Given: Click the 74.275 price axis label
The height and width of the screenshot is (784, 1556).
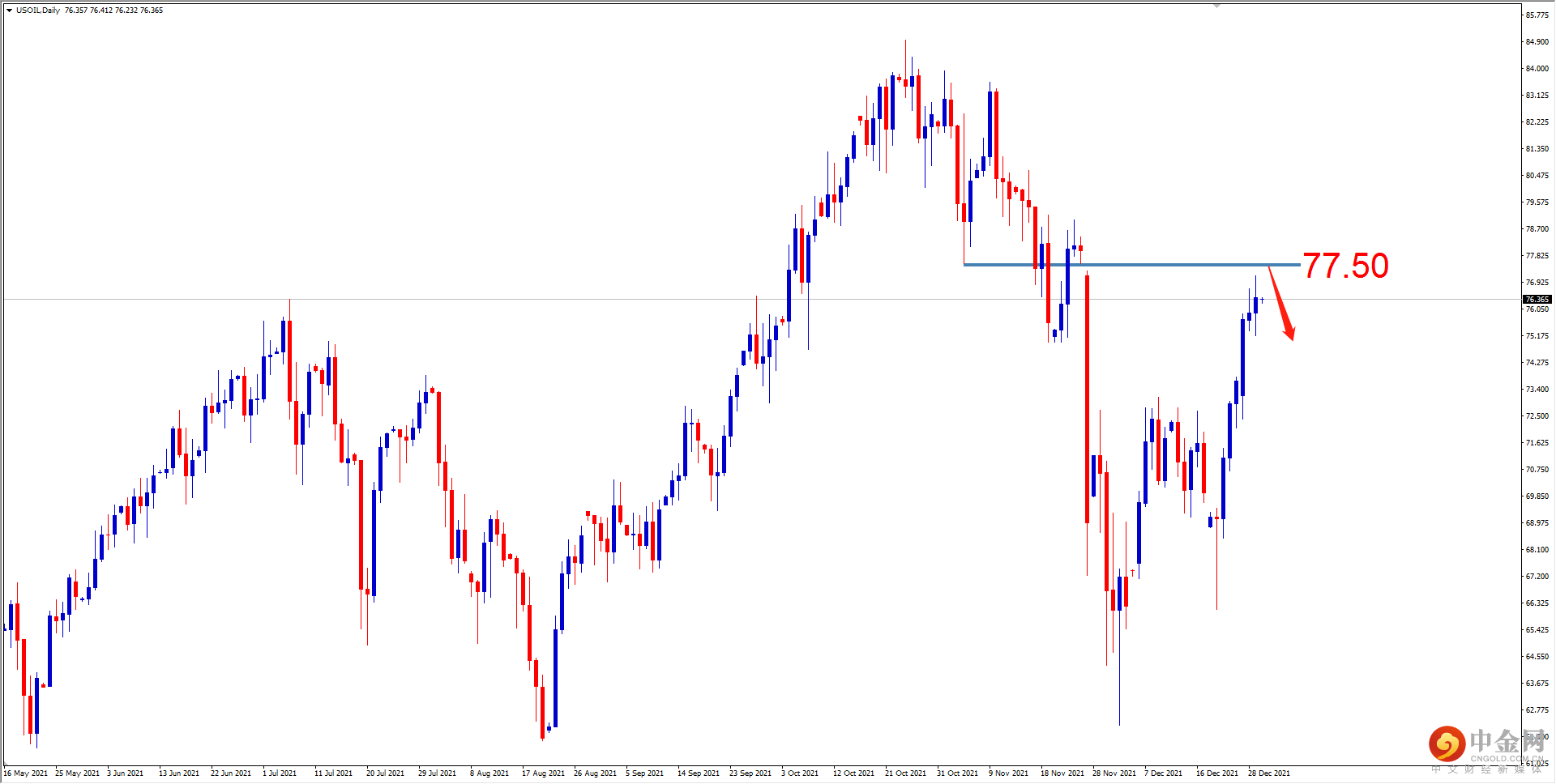Looking at the screenshot, I should click(x=1537, y=363).
